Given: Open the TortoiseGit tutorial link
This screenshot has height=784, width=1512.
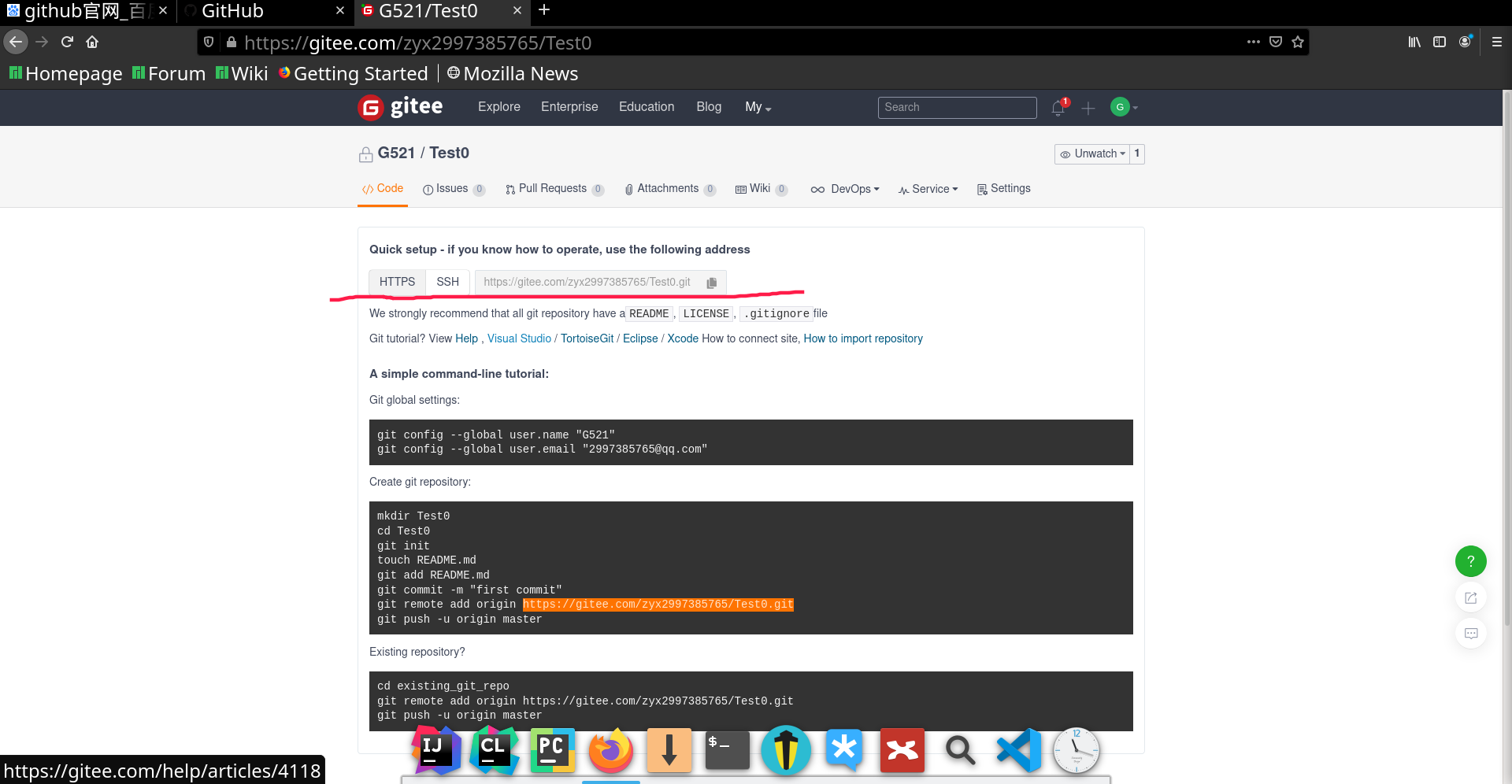Looking at the screenshot, I should click(587, 338).
